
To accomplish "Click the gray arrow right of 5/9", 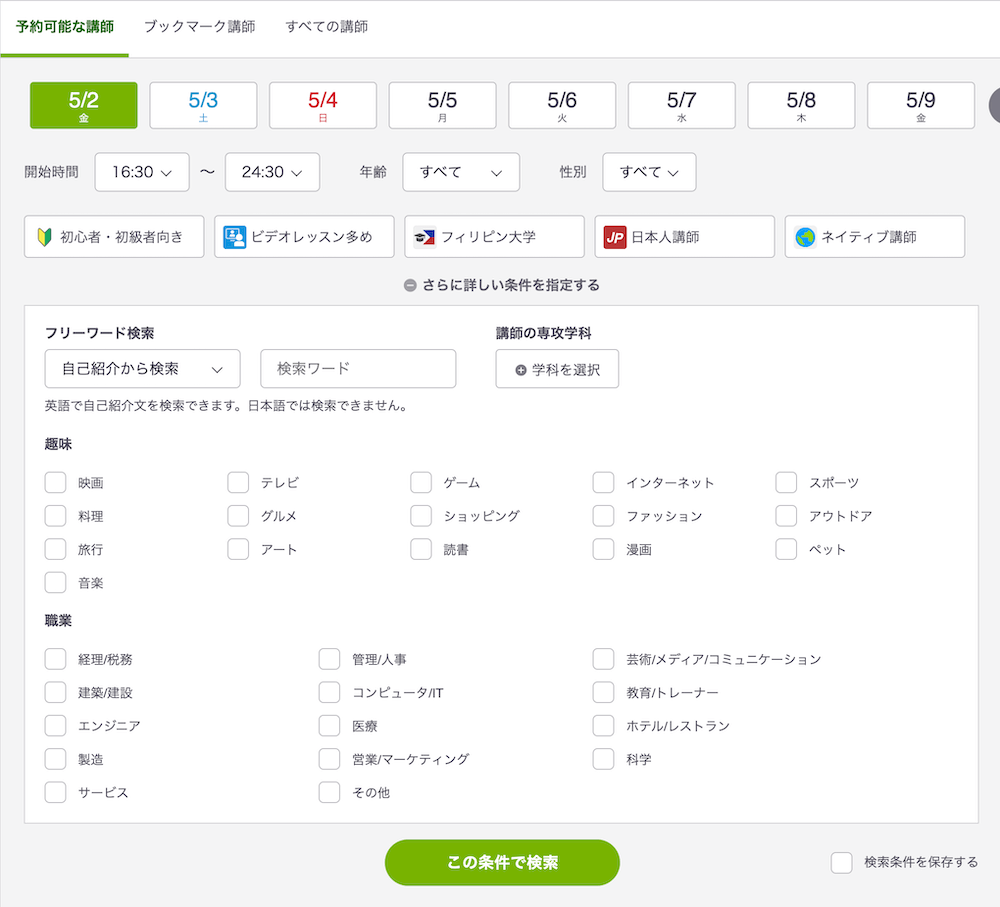I will 993,106.
